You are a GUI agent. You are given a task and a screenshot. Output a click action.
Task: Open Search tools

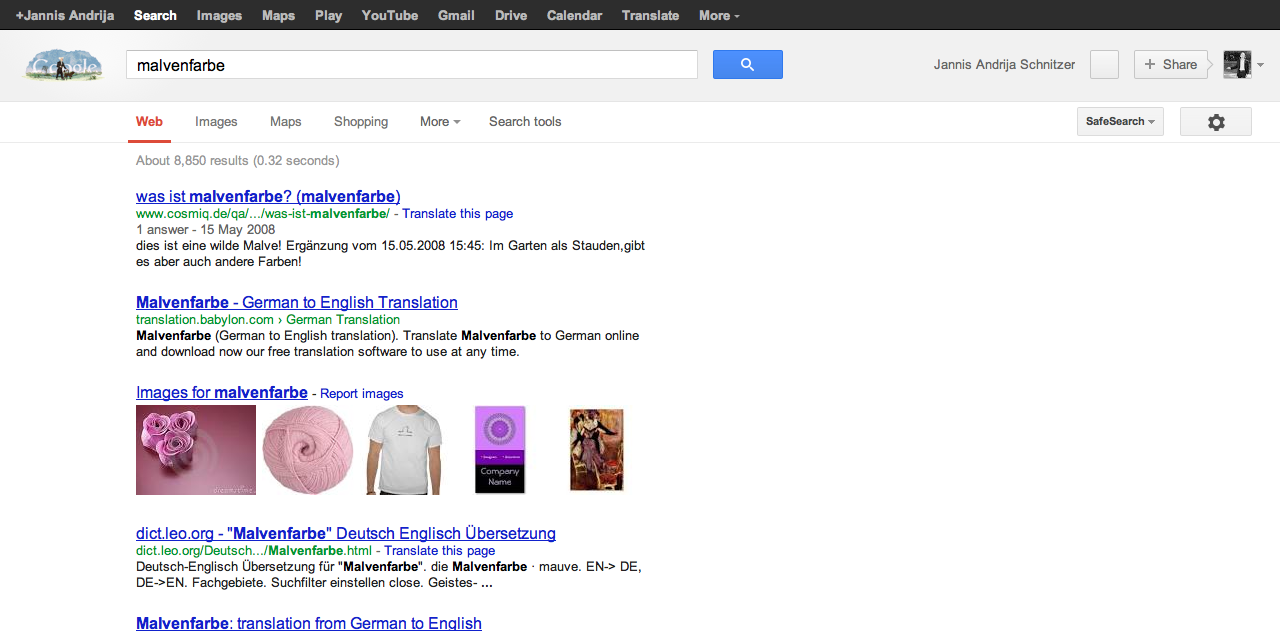(525, 122)
